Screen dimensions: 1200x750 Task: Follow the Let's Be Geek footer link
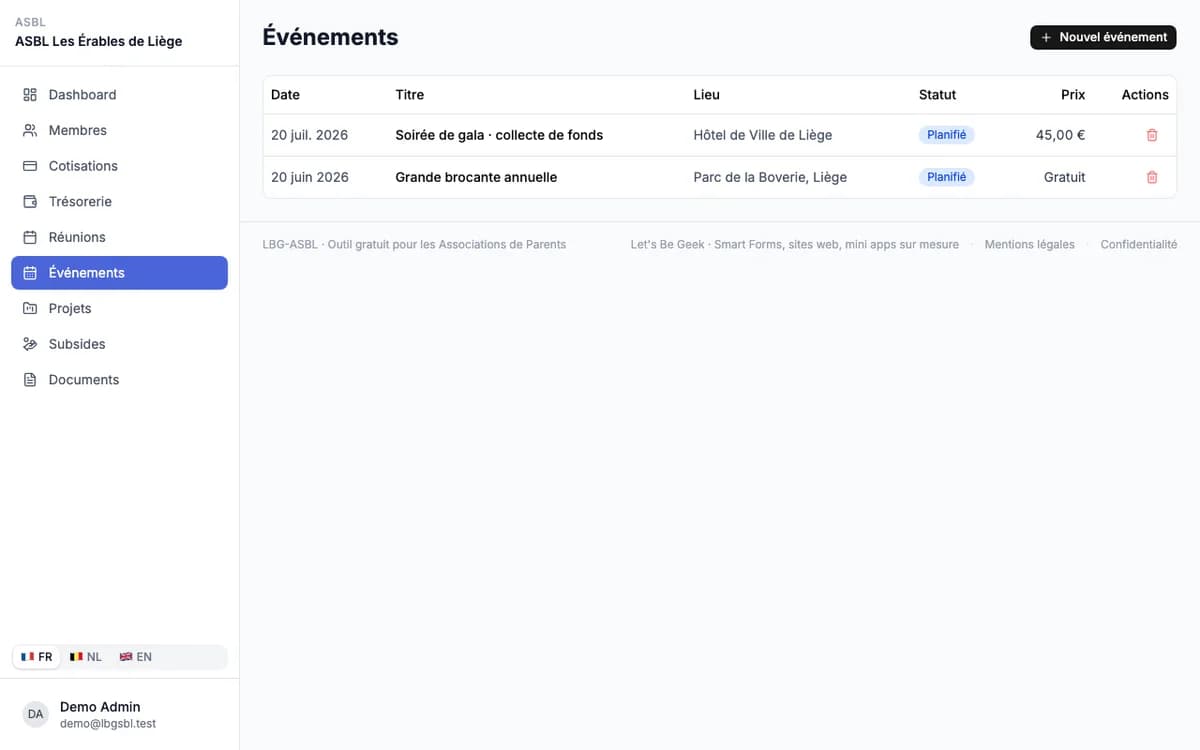[x=794, y=244]
